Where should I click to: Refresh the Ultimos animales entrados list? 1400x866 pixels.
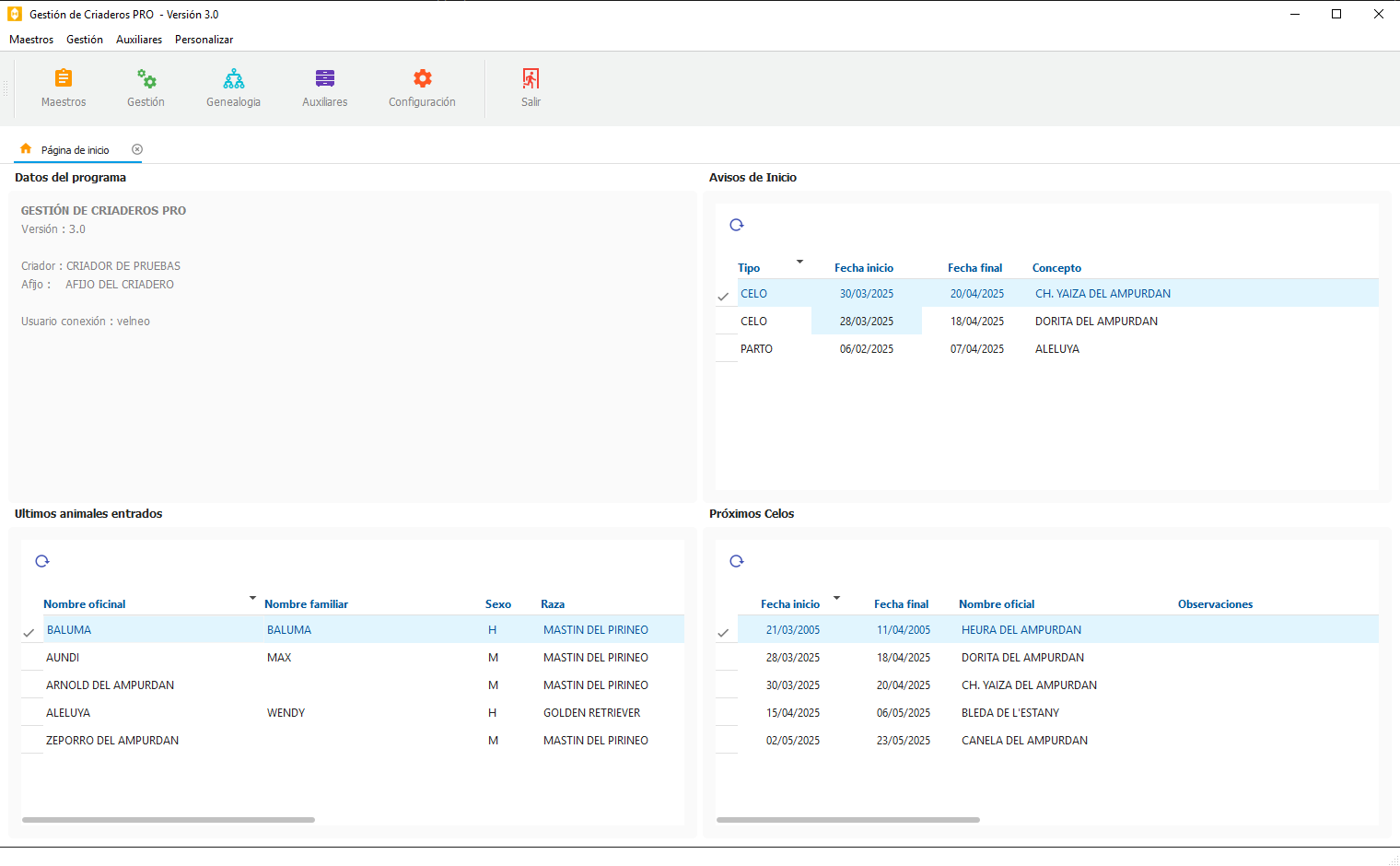coord(42,561)
